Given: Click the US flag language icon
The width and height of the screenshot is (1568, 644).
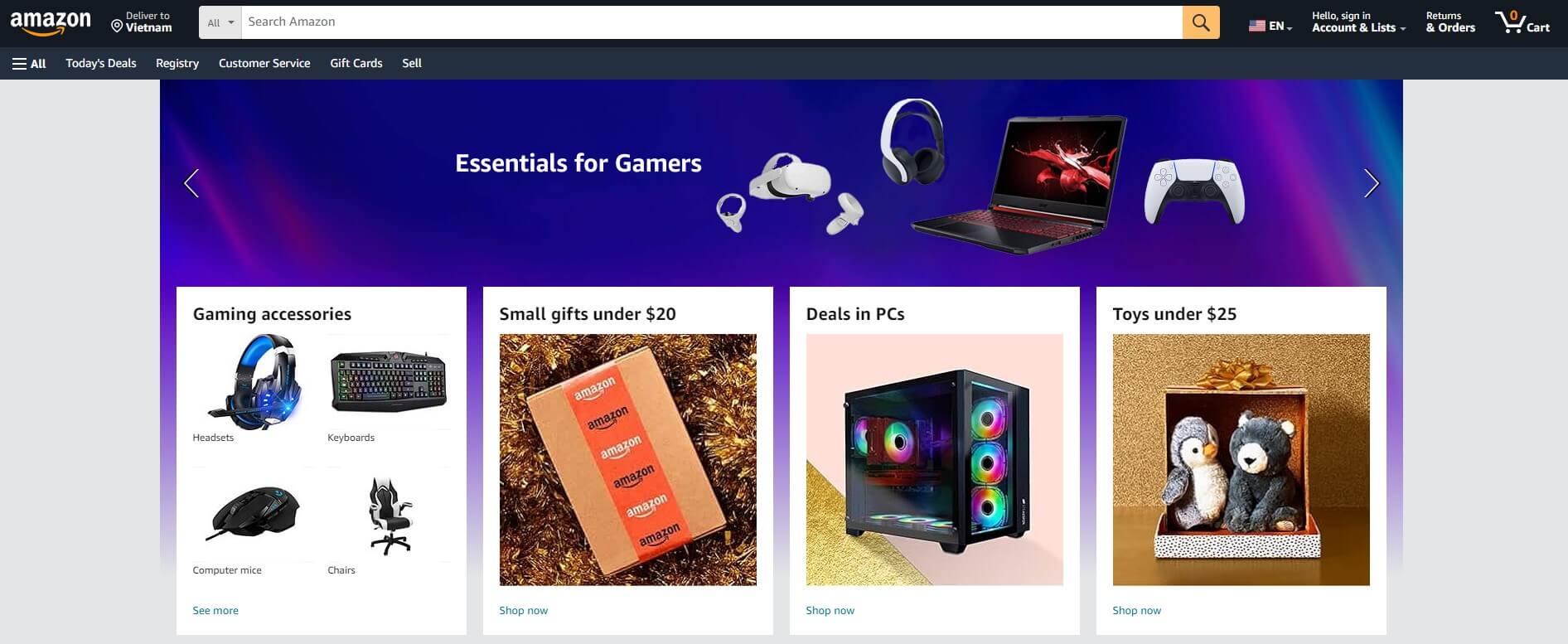Looking at the screenshot, I should click(x=1256, y=26).
